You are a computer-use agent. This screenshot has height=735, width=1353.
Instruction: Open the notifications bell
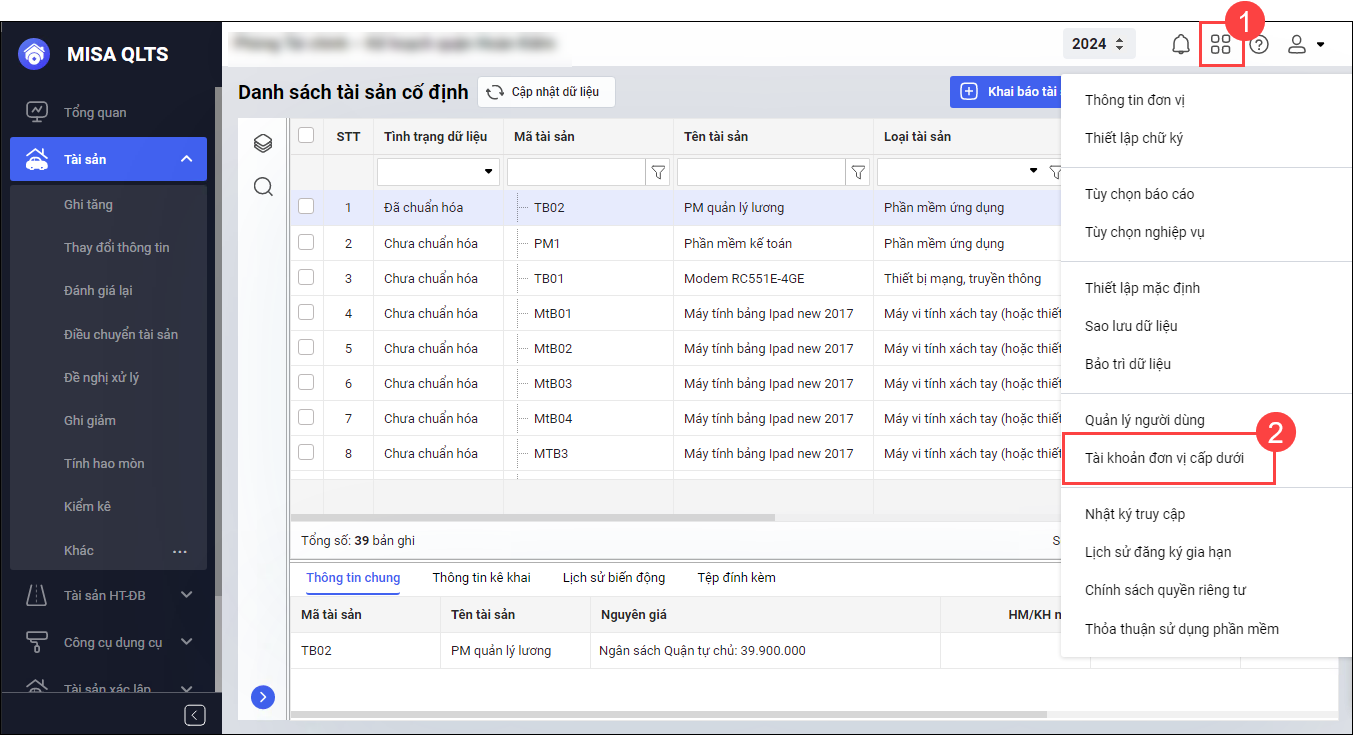pyautogui.click(x=1181, y=44)
